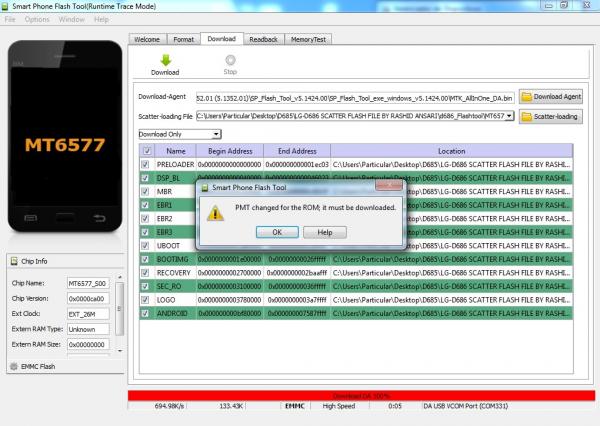Open the File menu
Image resolution: width=600 pixels, height=426 pixels.
click(x=10, y=20)
